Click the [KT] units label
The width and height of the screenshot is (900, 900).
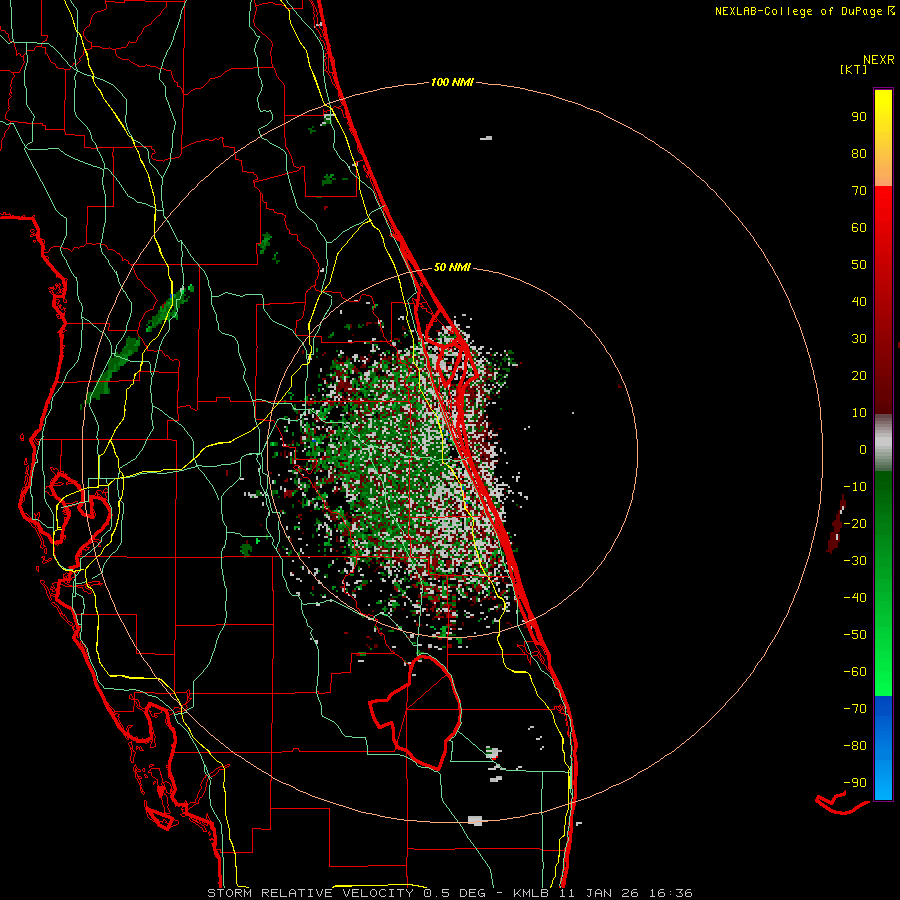tap(853, 69)
